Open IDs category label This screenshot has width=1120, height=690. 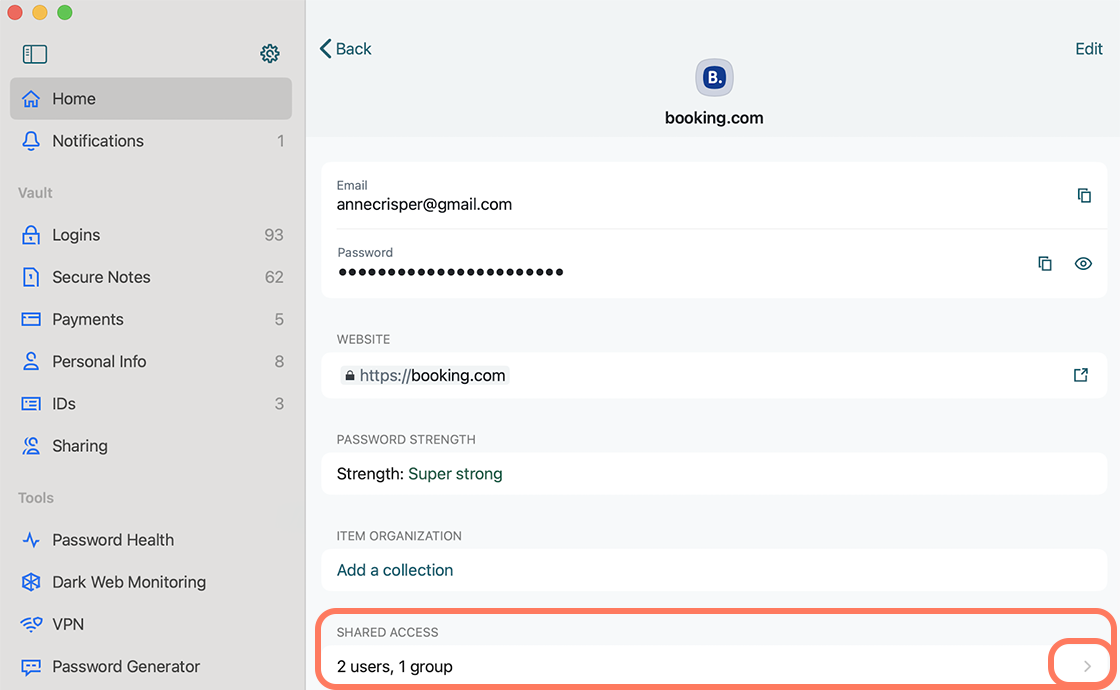coord(64,404)
